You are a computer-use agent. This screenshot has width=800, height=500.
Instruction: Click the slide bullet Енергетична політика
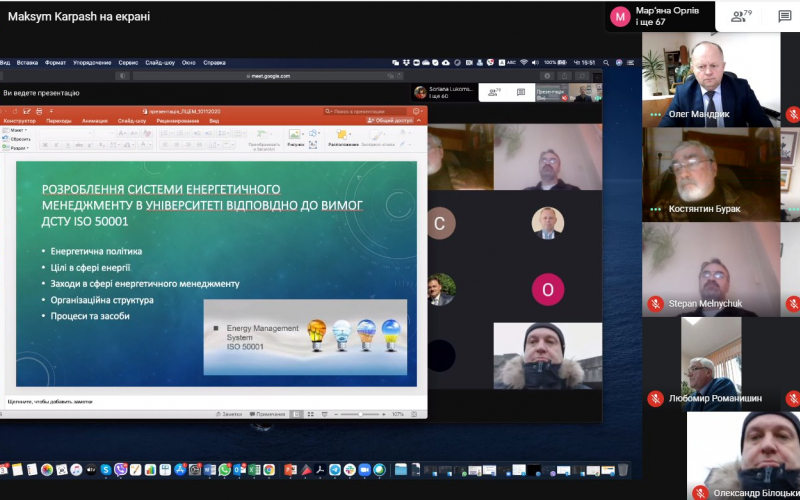coord(96,251)
